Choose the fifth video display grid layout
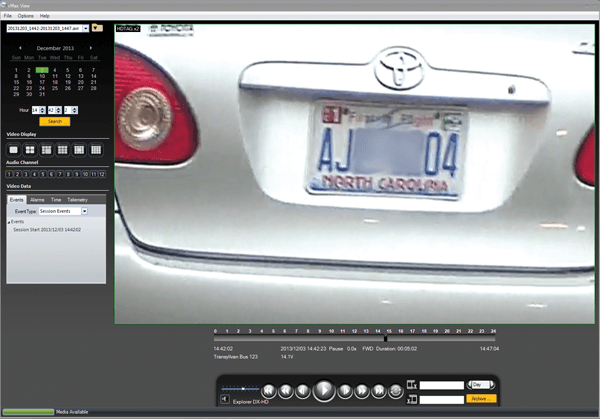This screenshot has height=419, width=600. pos(79,150)
